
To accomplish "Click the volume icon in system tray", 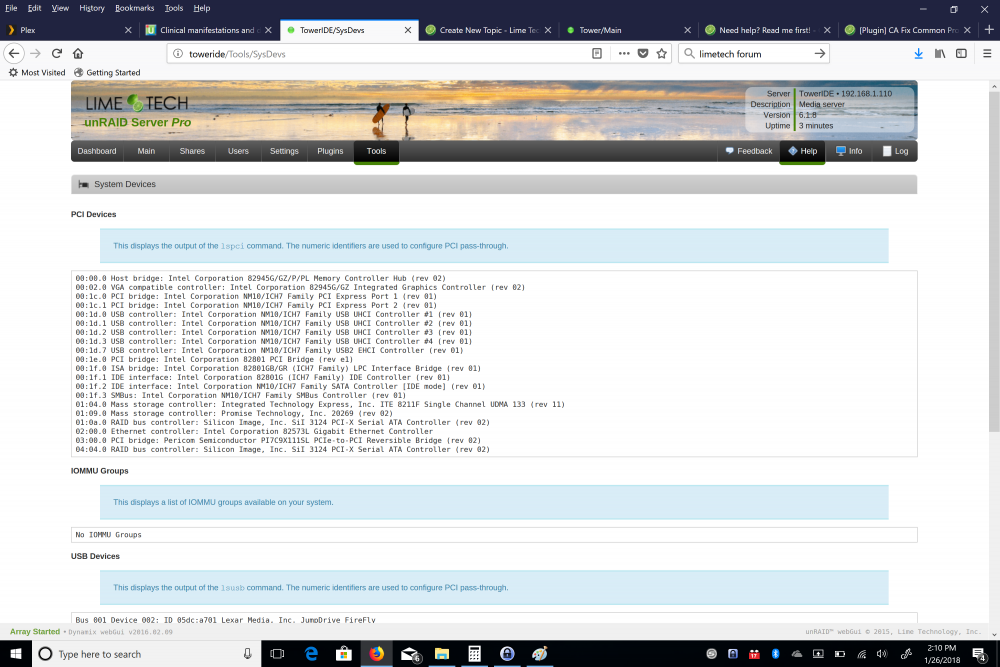I will click(x=882, y=654).
